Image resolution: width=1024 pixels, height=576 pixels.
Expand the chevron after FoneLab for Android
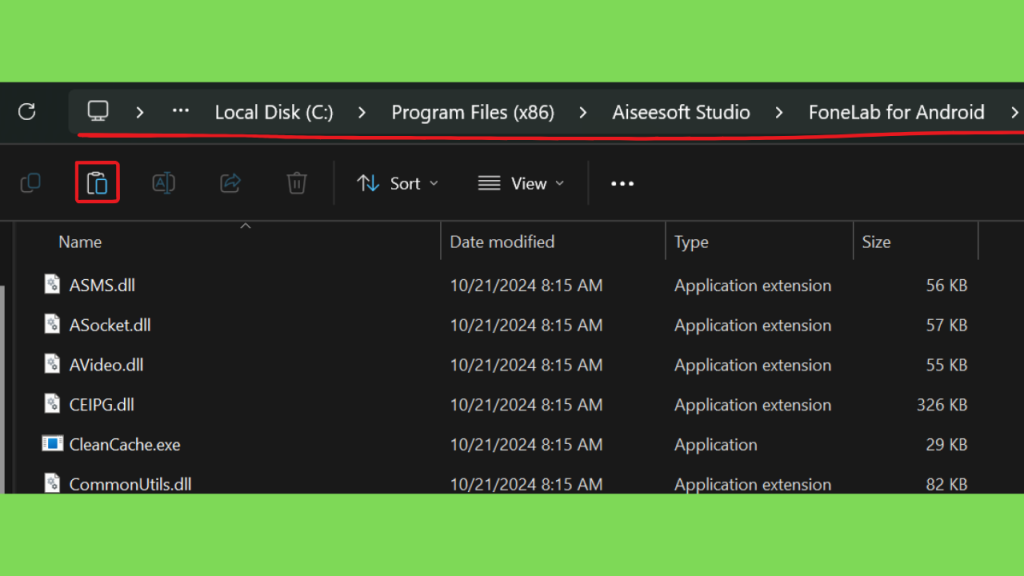pos(1014,112)
